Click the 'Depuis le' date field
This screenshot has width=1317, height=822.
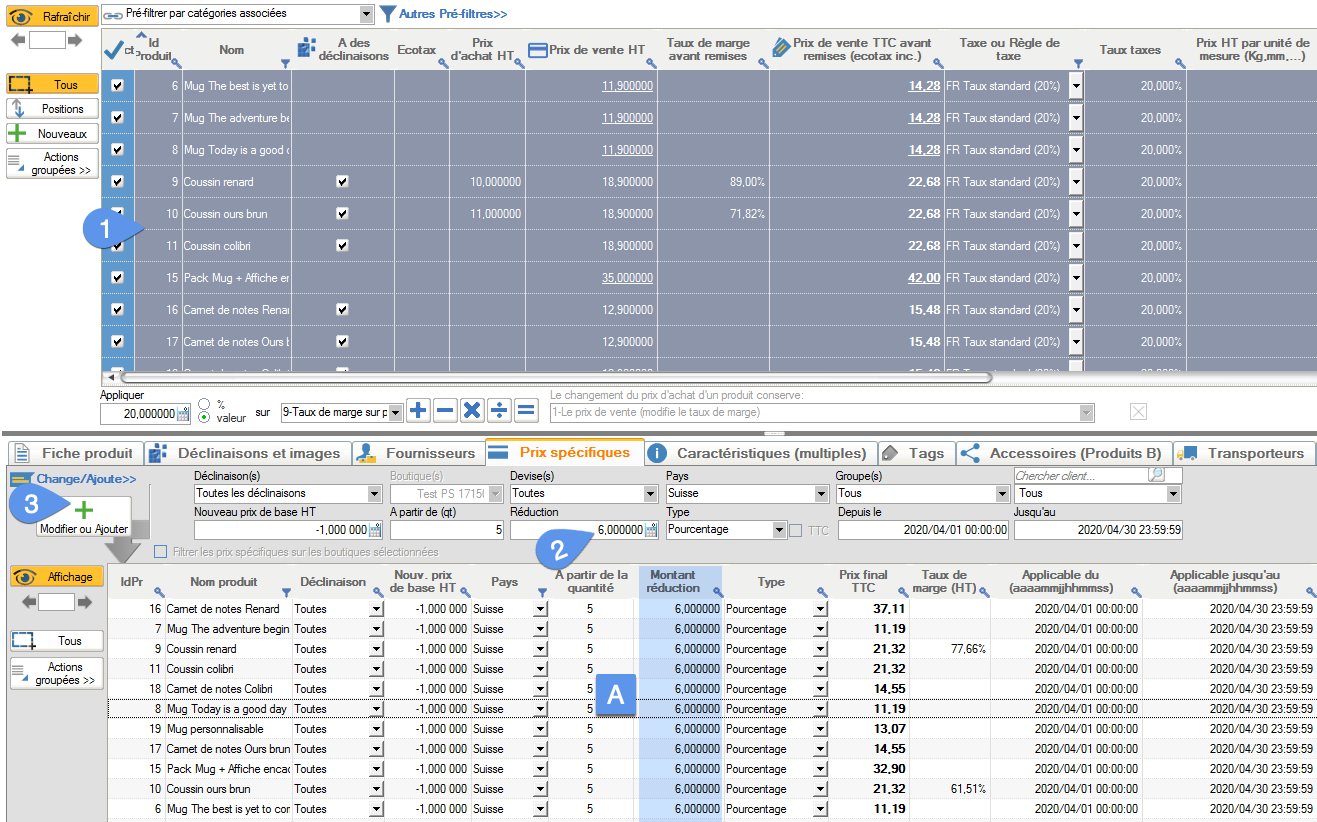click(x=923, y=530)
